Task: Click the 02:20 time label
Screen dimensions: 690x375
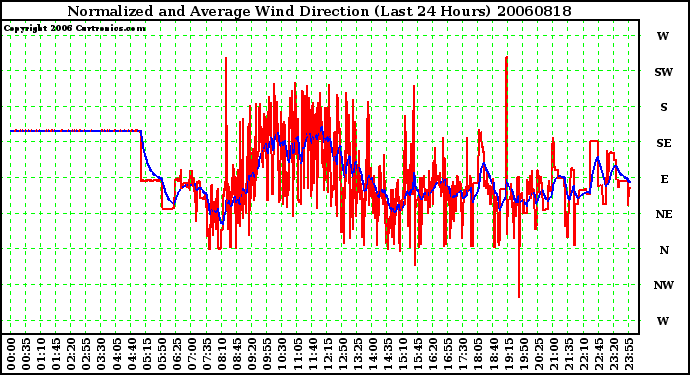Action: click(x=71, y=354)
